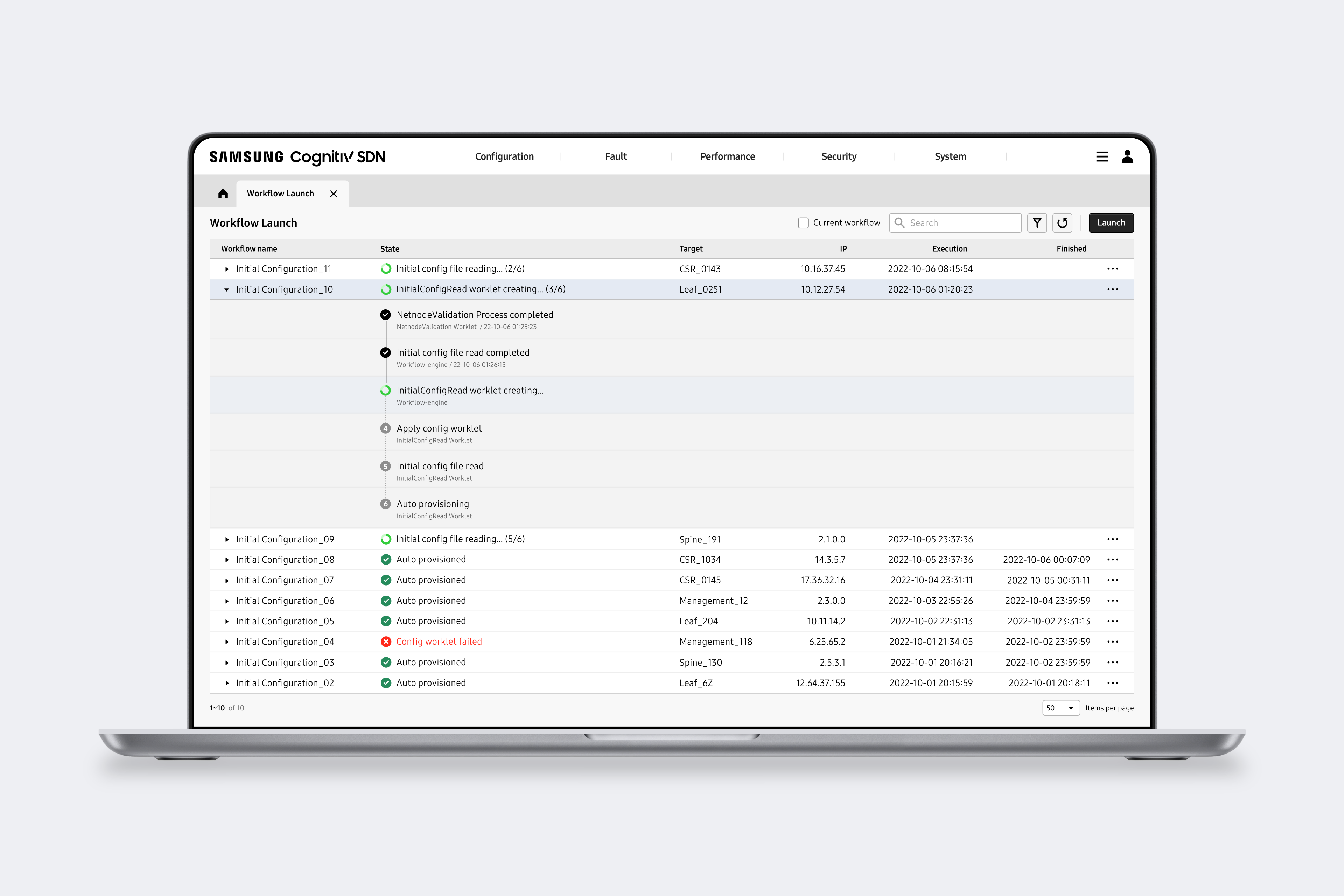Expand the Initial Configuration_11 row
This screenshot has height=896, width=1344.
tap(227, 269)
